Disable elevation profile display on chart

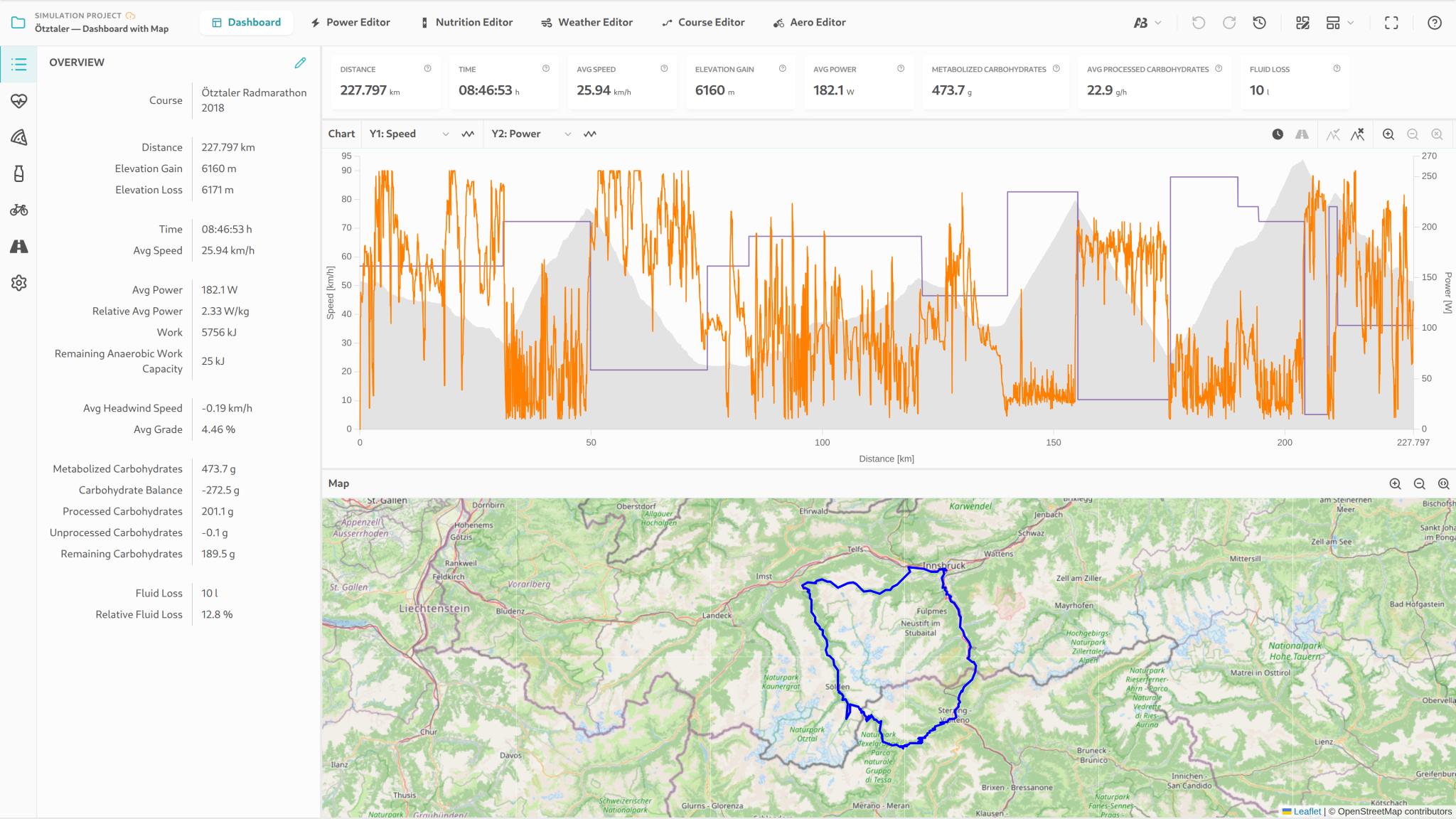point(1357,134)
